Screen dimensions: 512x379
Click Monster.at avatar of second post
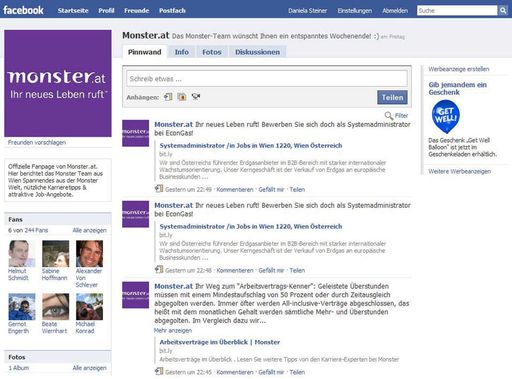tap(135, 214)
